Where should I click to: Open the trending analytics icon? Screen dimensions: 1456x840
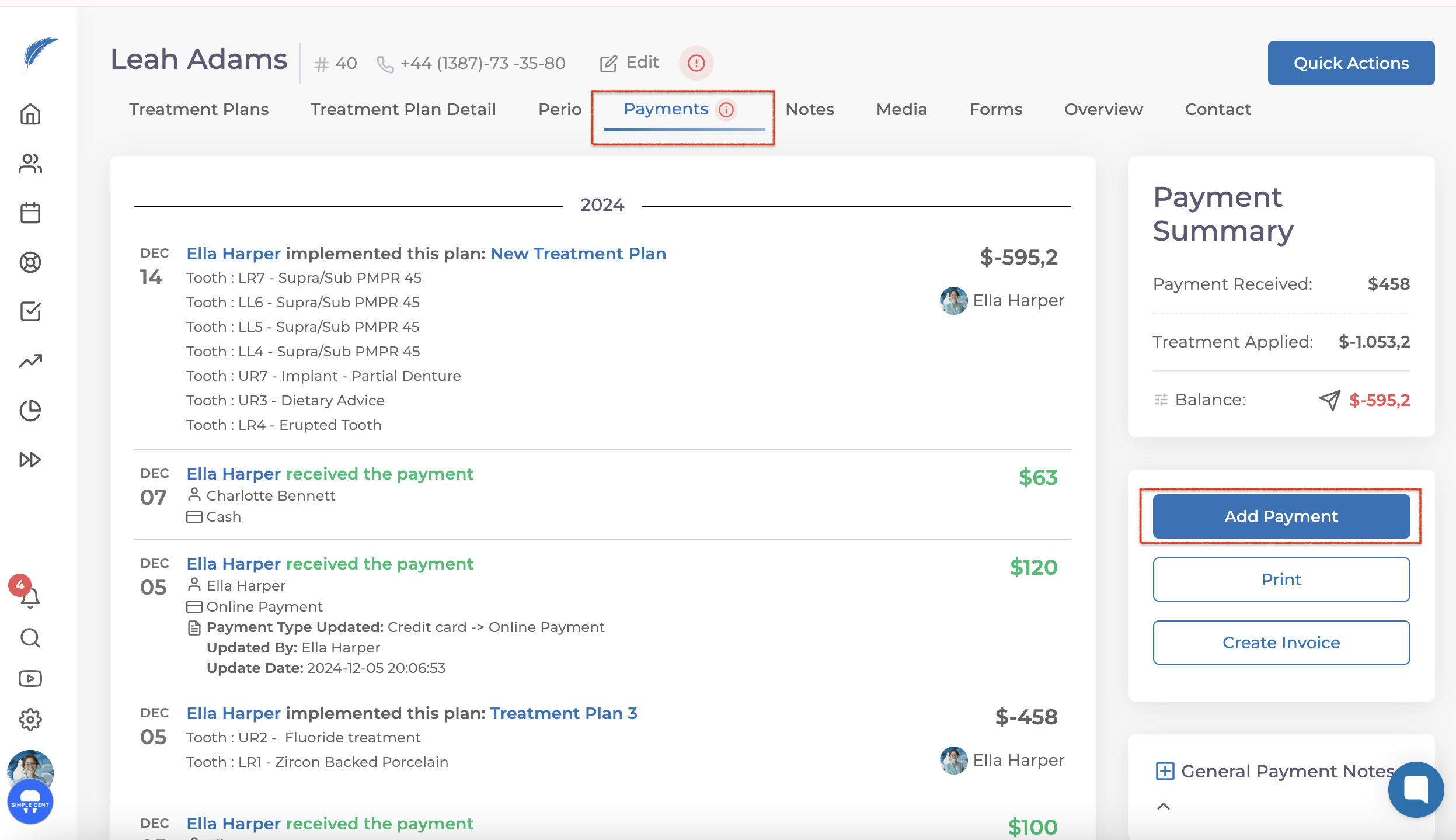pos(30,361)
